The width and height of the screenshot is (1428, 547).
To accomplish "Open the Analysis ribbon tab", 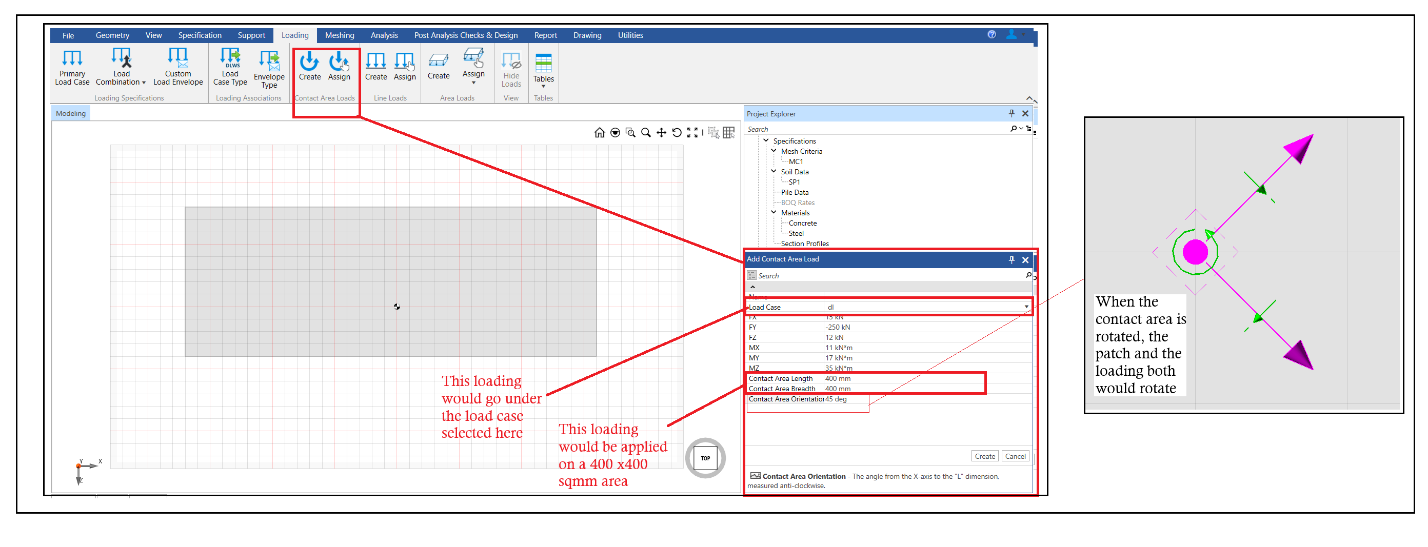I will coord(384,35).
